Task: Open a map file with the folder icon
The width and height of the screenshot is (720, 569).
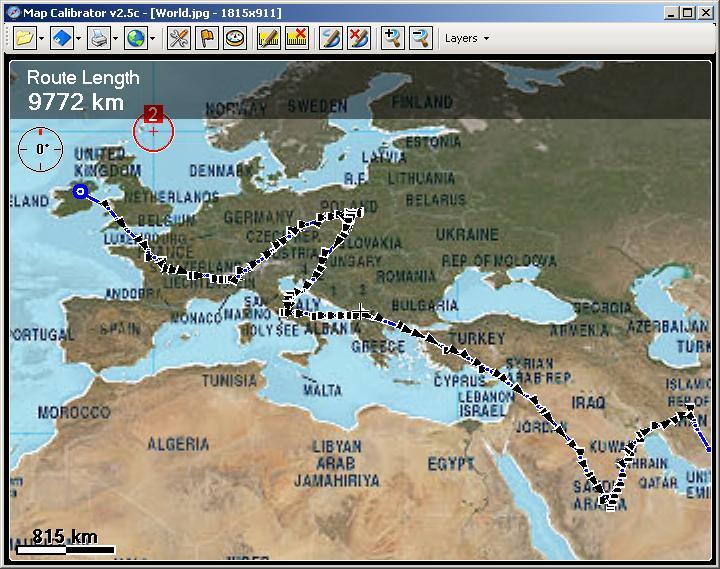Action: pos(25,38)
